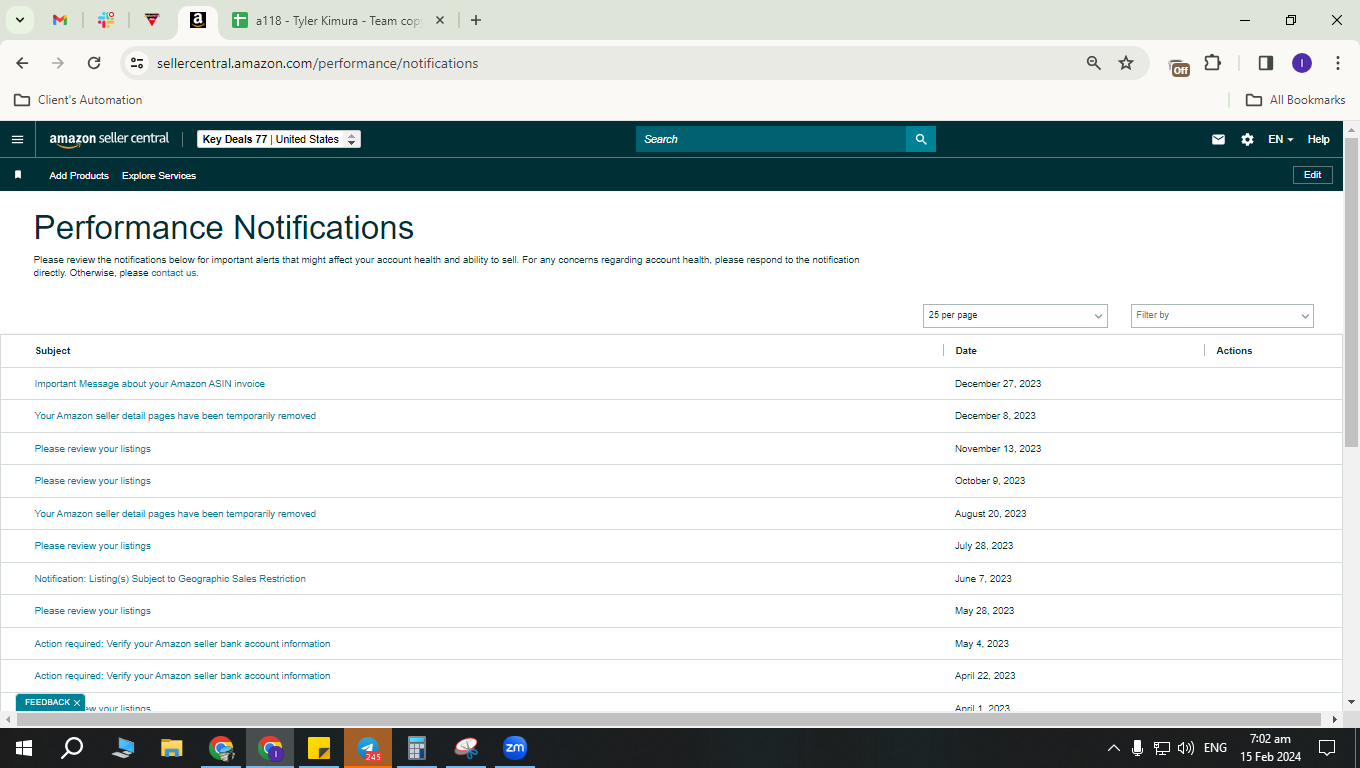The width and height of the screenshot is (1360, 768).
Task: Close the a118 Tyler Kimura tab
Action: tap(439, 20)
